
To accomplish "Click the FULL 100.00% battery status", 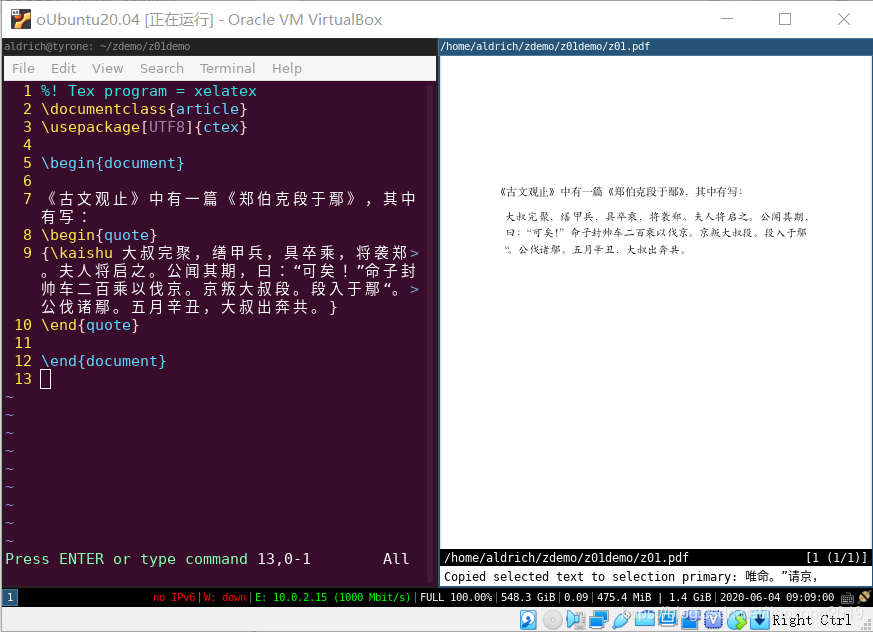I will pos(456,597).
